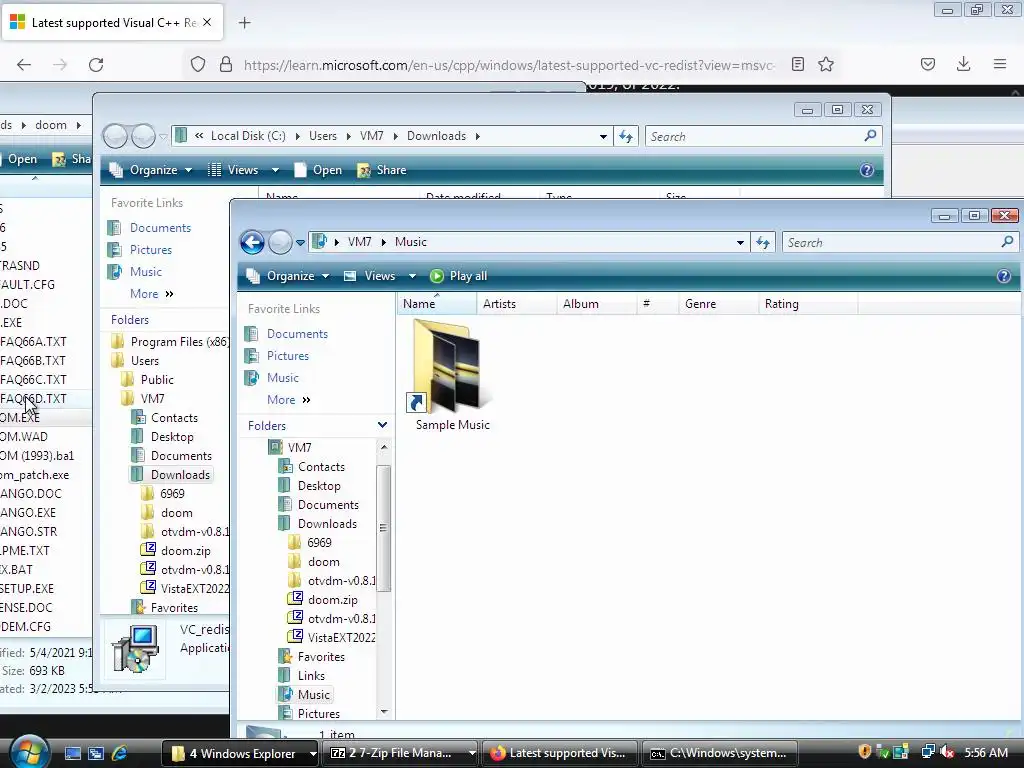Open a new Firefox tab

pyautogui.click(x=244, y=23)
